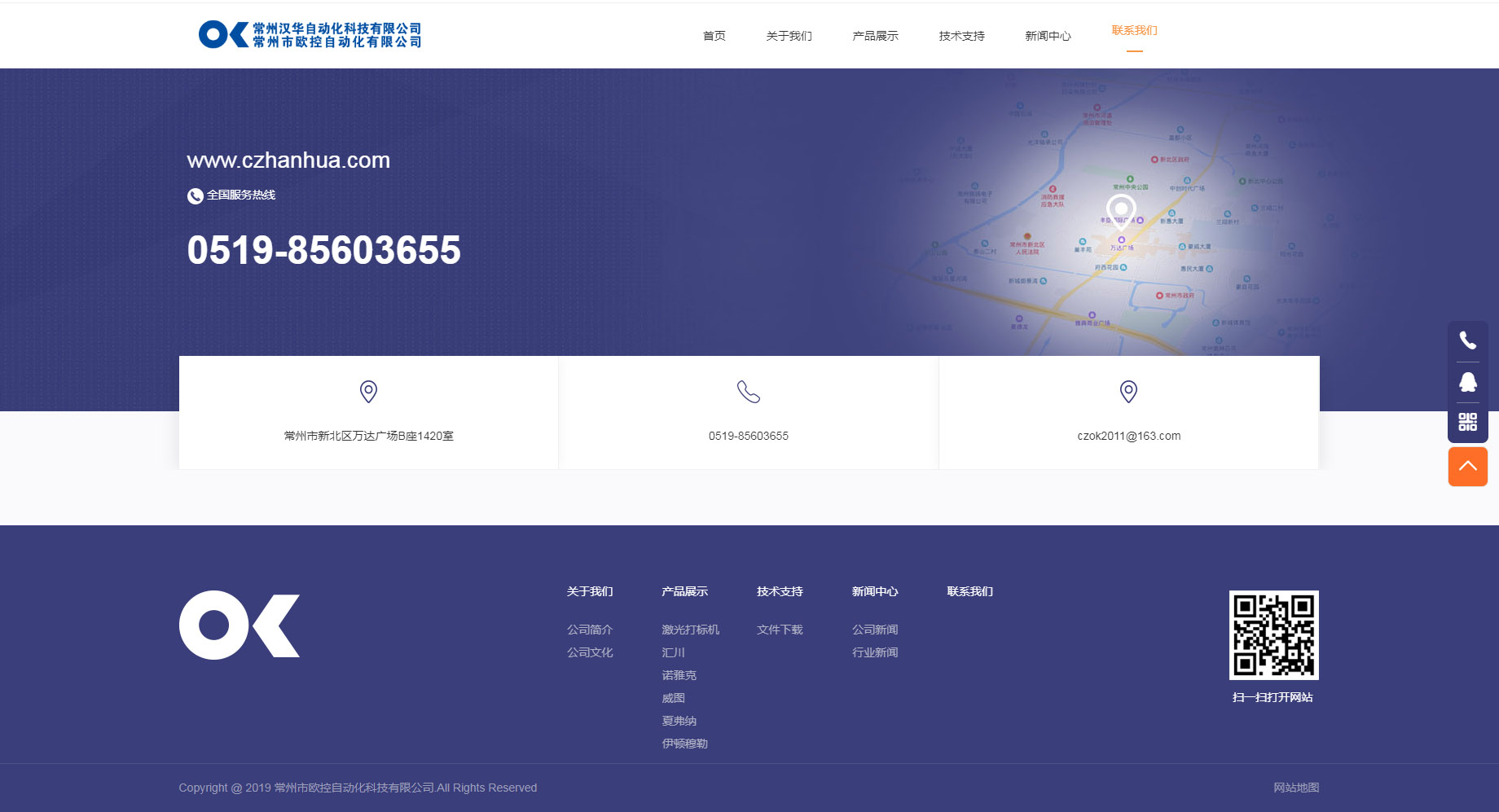Click the blue OK logo in header
Image resolution: width=1499 pixels, height=812 pixels.
(x=223, y=35)
